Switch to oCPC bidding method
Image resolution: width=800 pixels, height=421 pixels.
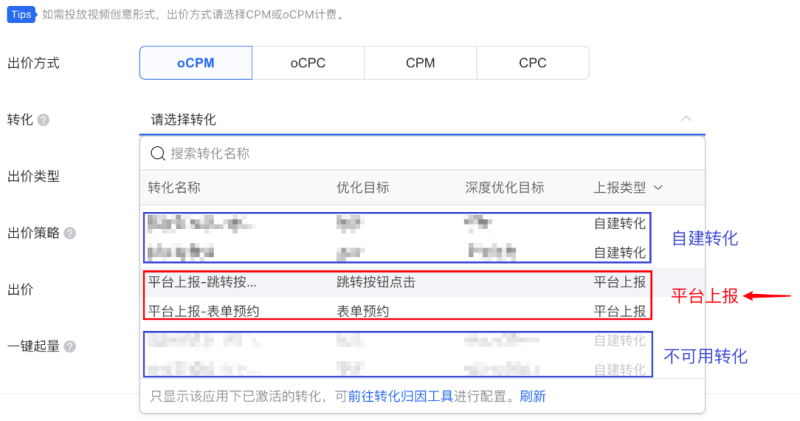(x=308, y=63)
